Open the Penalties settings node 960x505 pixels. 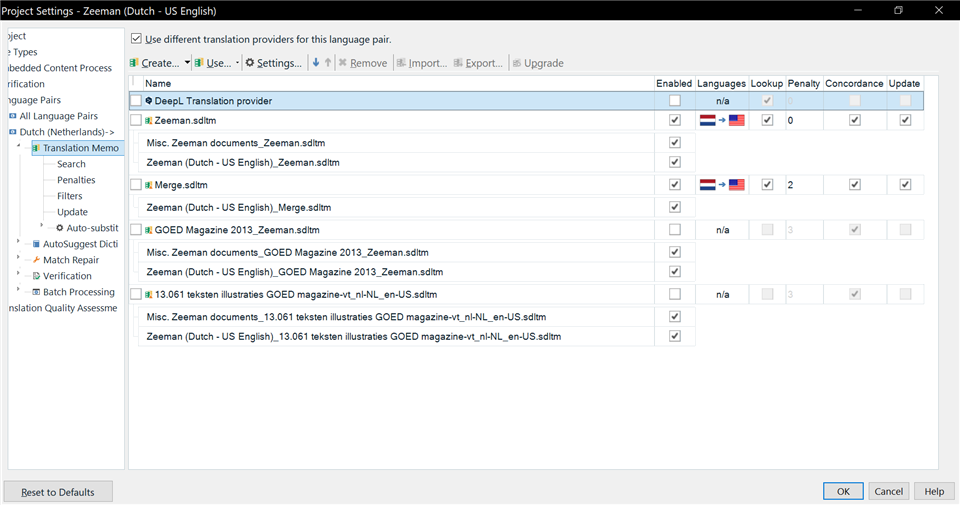pos(76,180)
